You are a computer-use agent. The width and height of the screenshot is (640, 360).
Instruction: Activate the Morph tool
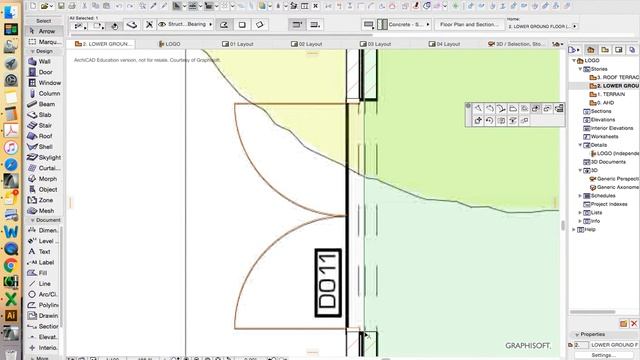point(44,179)
